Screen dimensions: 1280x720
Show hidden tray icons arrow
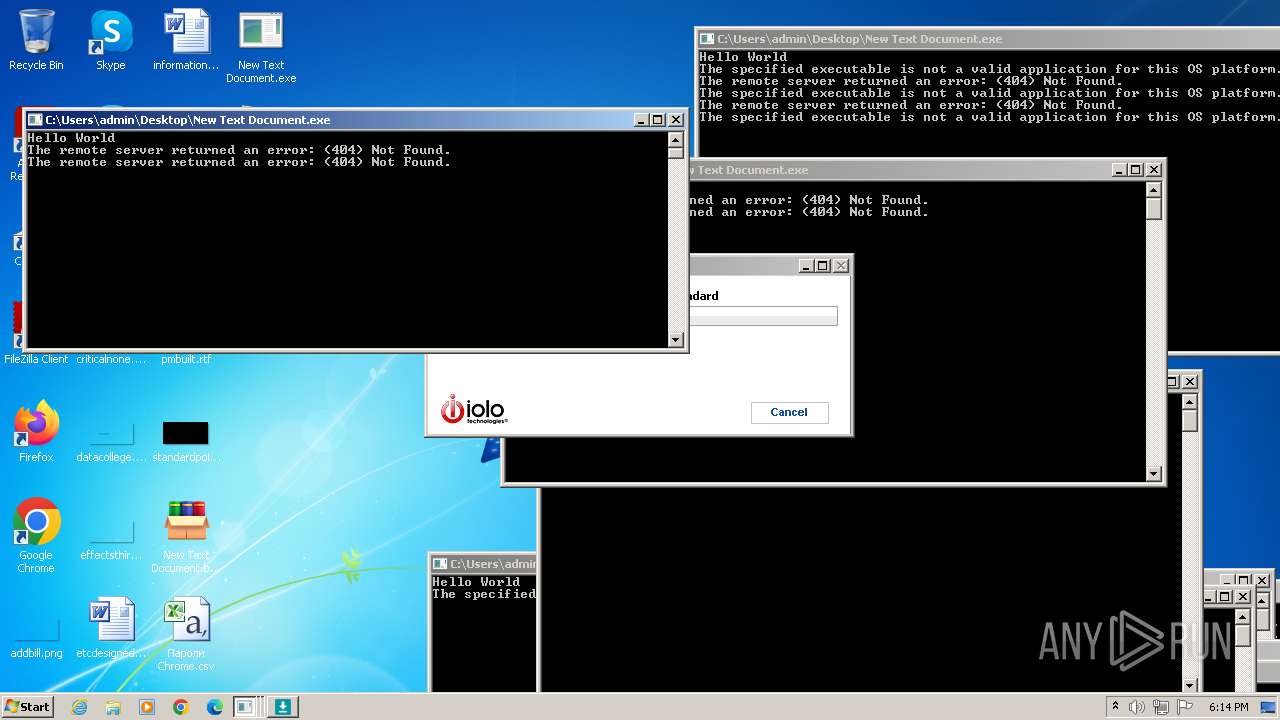click(x=1115, y=706)
